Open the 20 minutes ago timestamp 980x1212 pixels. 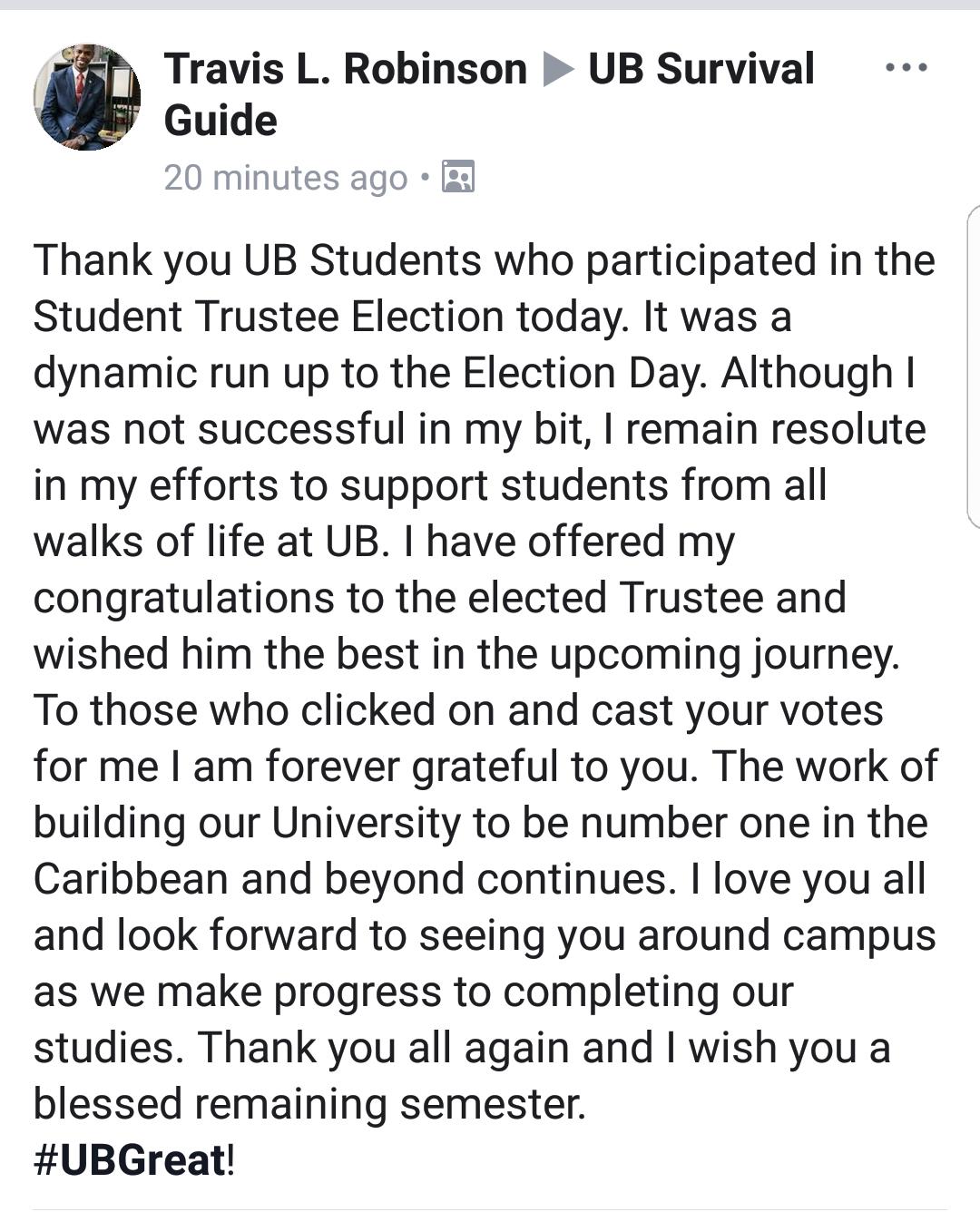point(286,178)
